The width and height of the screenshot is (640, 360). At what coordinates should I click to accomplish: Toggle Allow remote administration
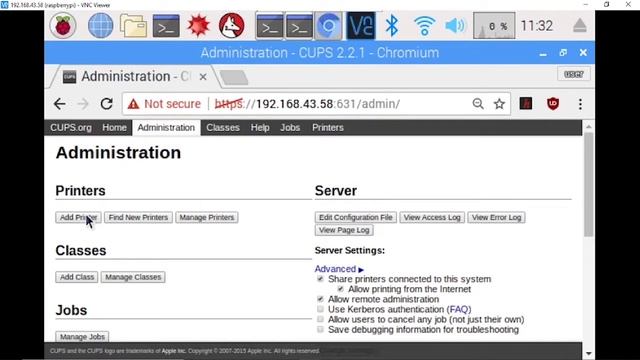pyautogui.click(x=320, y=299)
